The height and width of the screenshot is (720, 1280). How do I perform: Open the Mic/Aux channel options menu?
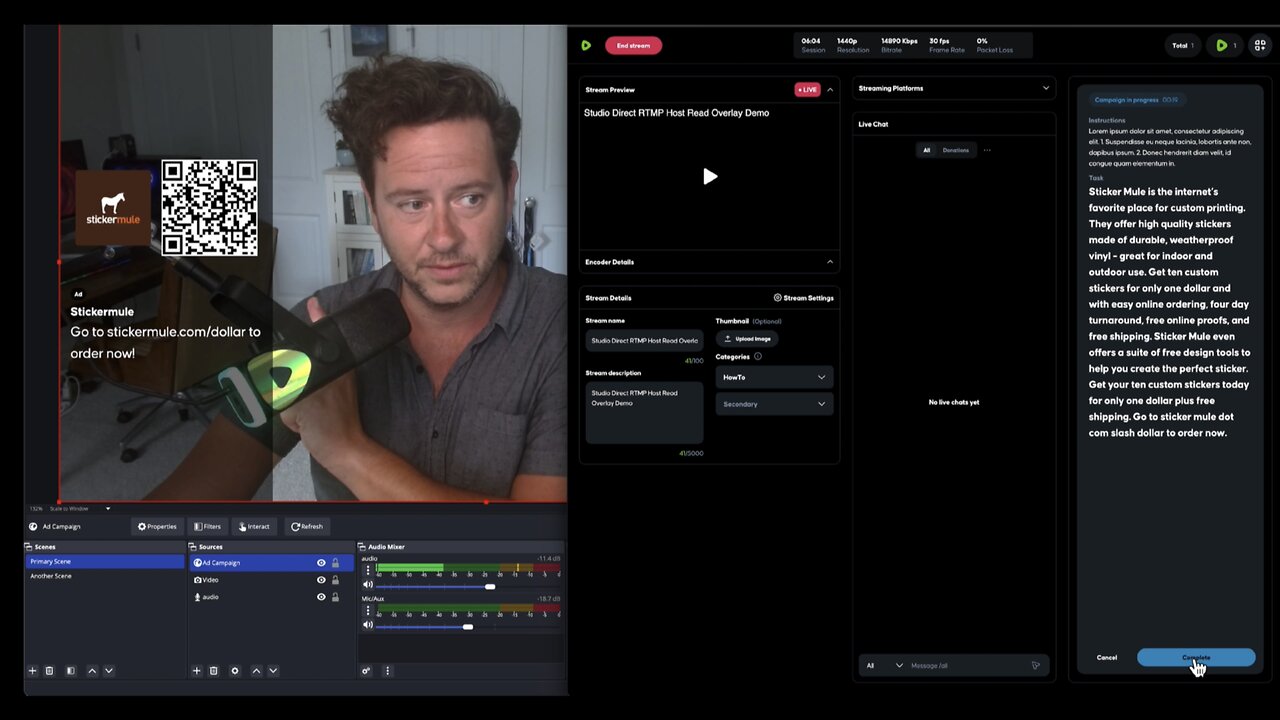point(367,610)
